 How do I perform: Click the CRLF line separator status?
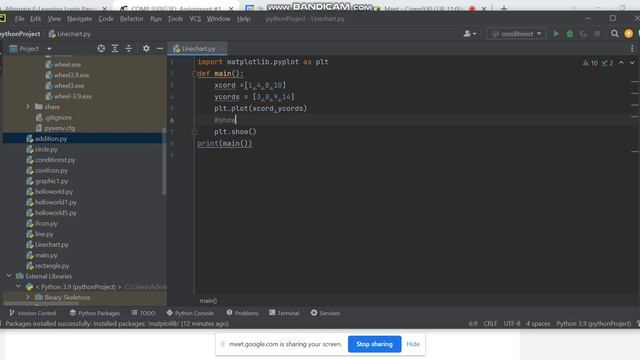point(490,324)
